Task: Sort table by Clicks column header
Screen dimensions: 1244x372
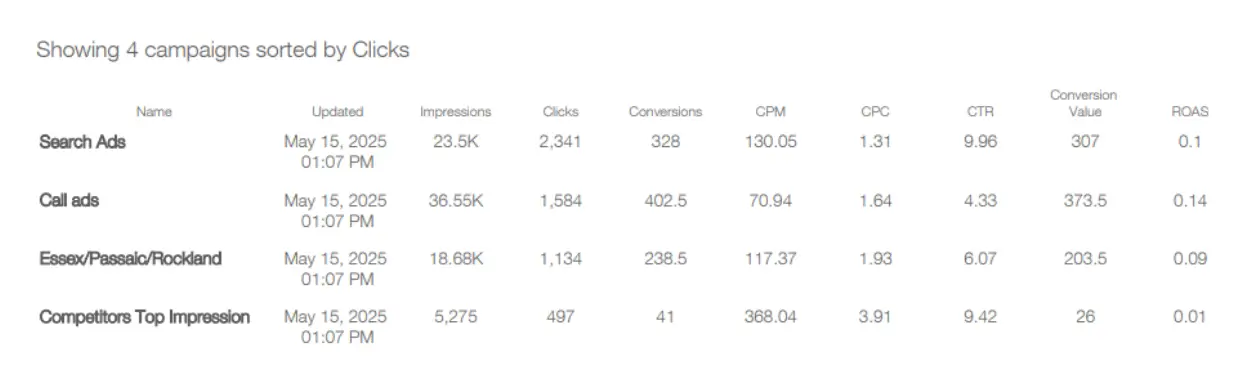Action: 560,112
